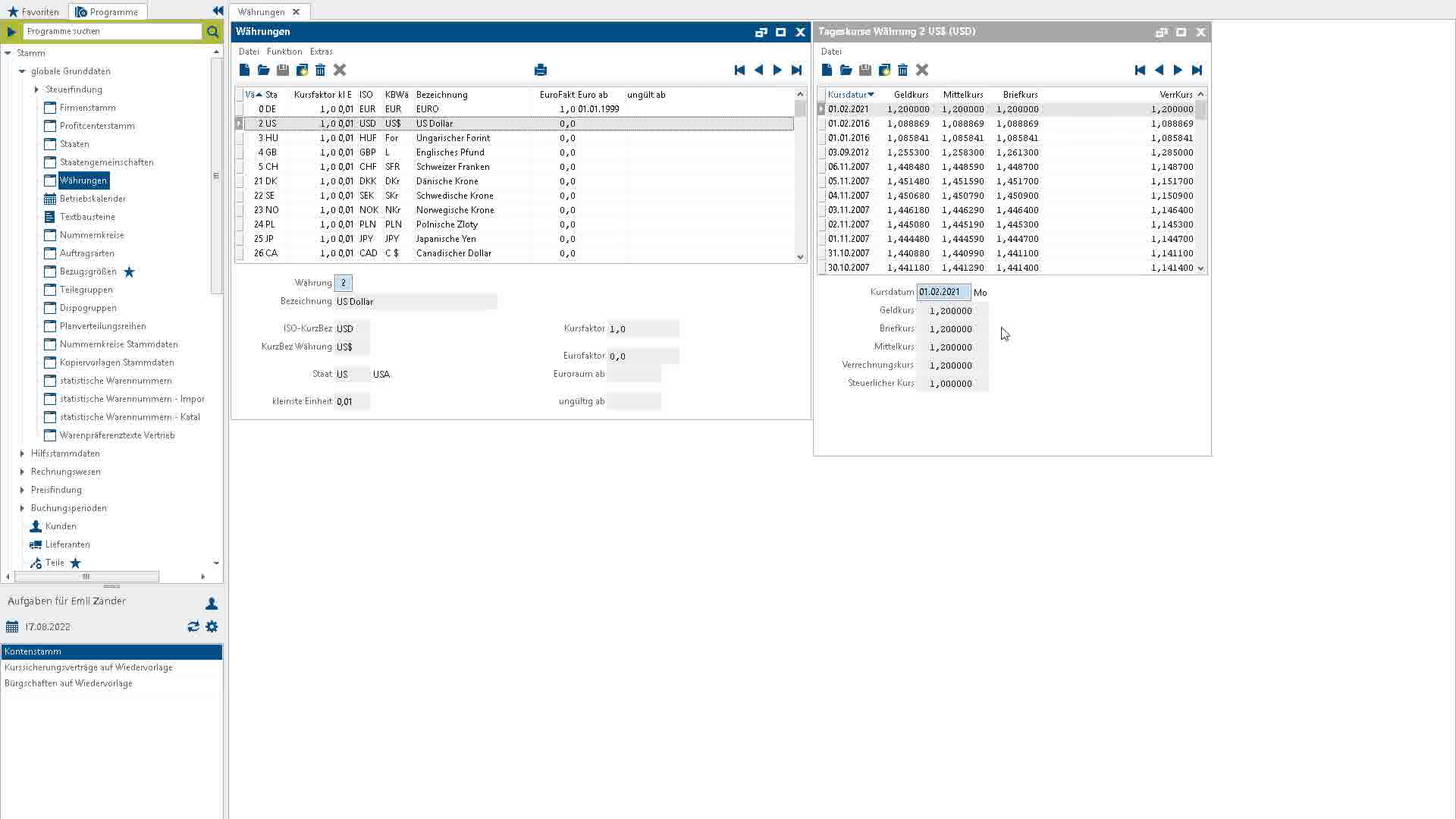Select the Bürgschaften auf Wiedervorlage task

[111, 683]
